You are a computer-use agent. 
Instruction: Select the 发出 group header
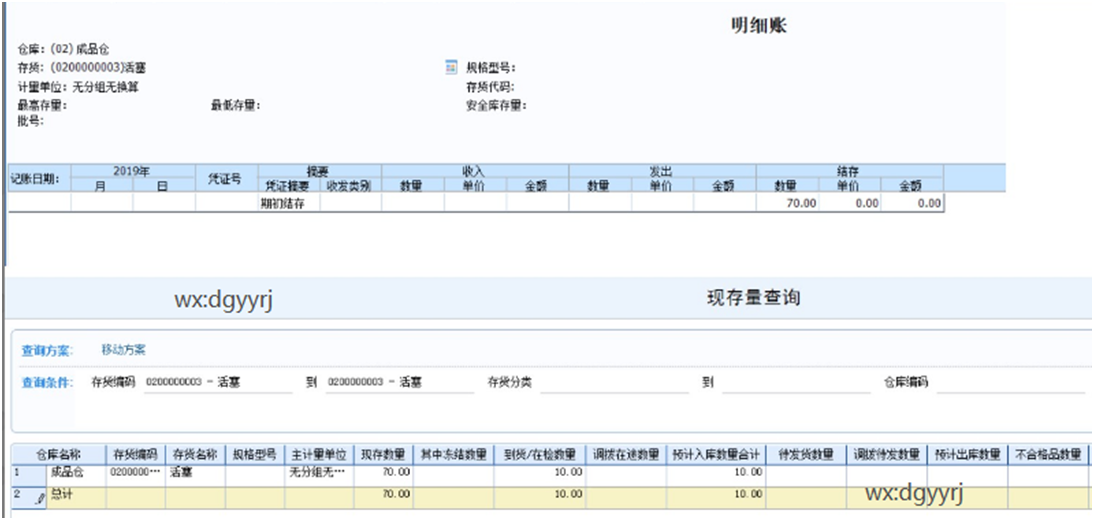[662, 171]
